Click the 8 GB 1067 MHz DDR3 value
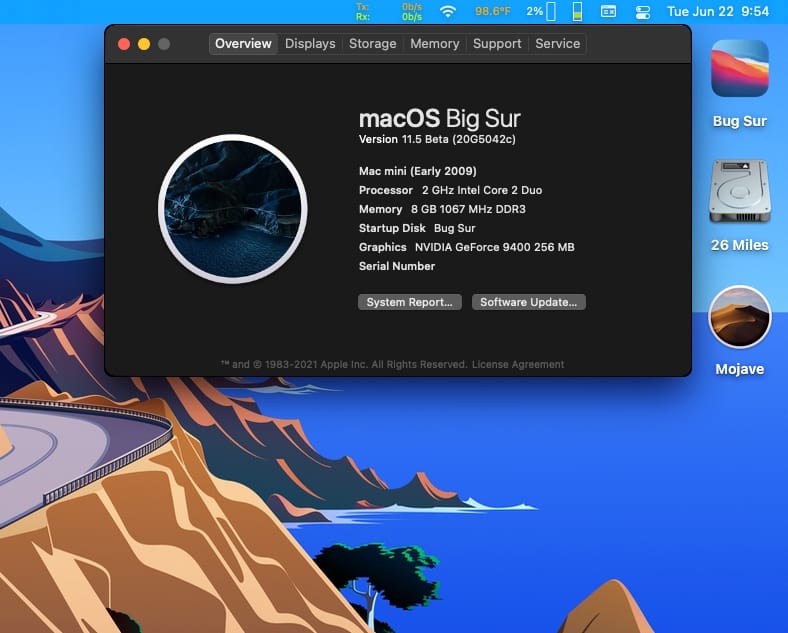Image resolution: width=788 pixels, height=633 pixels. point(468,209)
